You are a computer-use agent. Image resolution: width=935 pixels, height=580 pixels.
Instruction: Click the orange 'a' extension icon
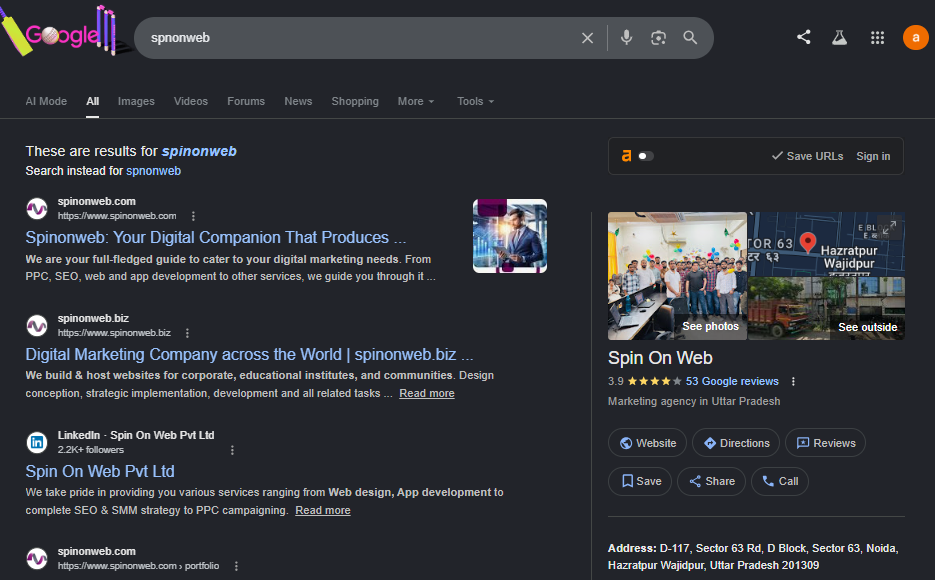coord(626,156)
